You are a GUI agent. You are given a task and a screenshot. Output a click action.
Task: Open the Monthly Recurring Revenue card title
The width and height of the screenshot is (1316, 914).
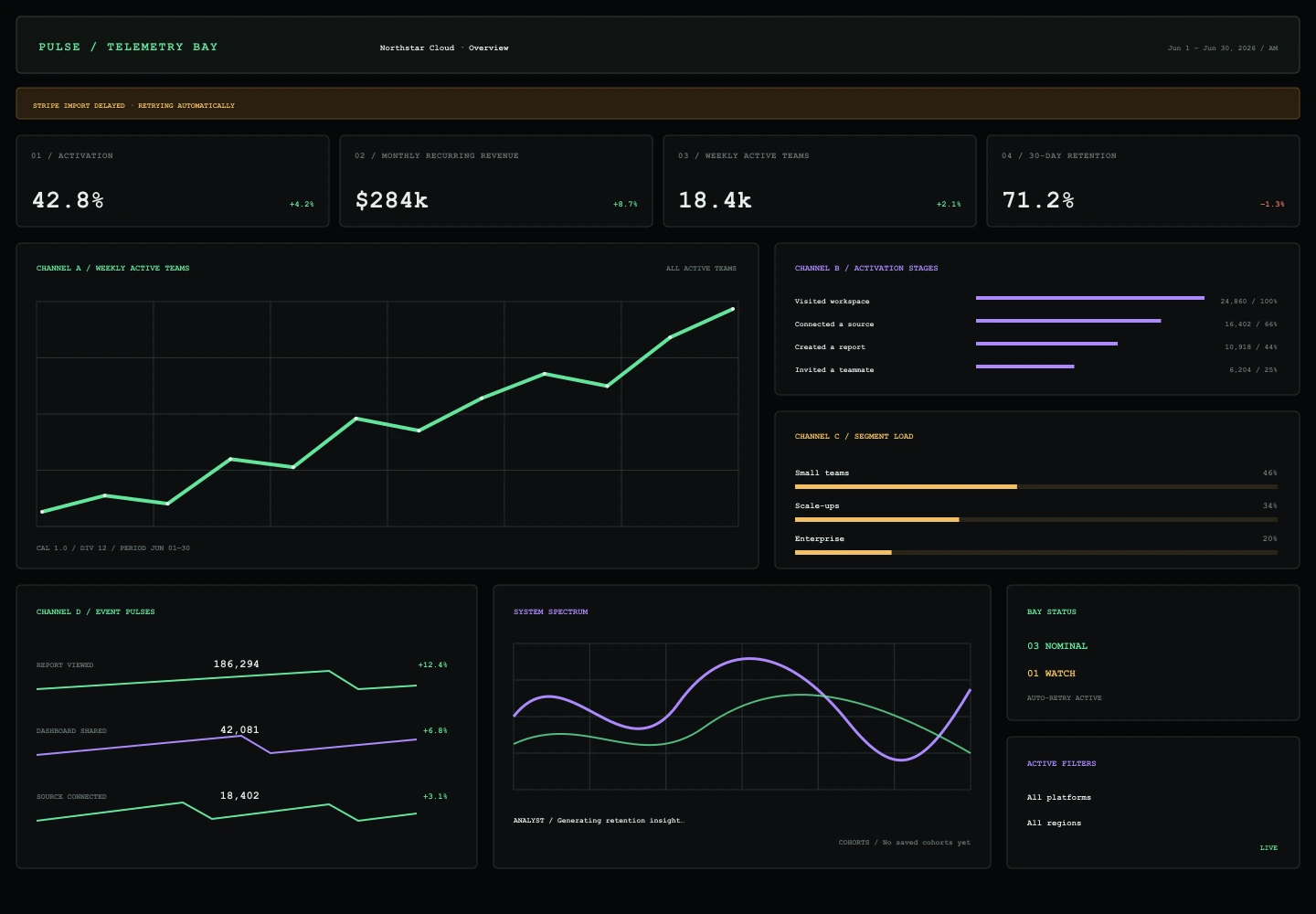click(x=437, y=155)
